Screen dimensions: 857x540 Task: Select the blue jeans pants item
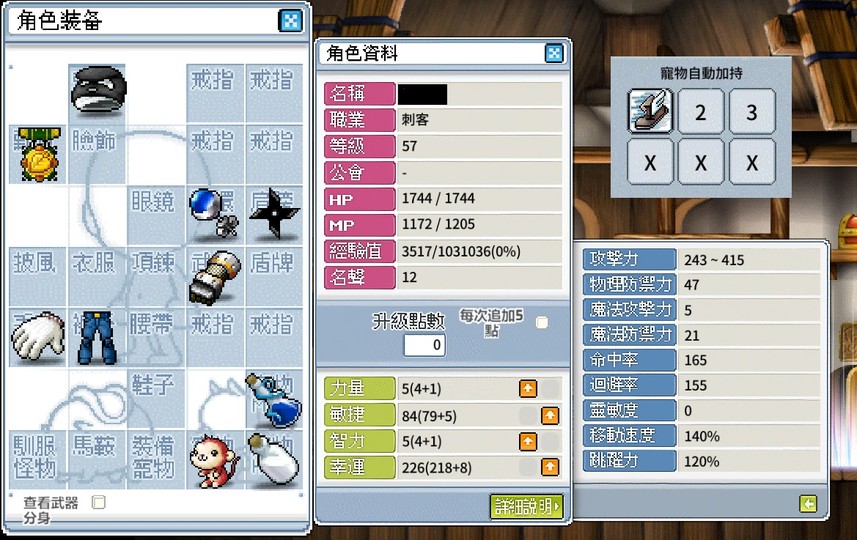point(97,337)
